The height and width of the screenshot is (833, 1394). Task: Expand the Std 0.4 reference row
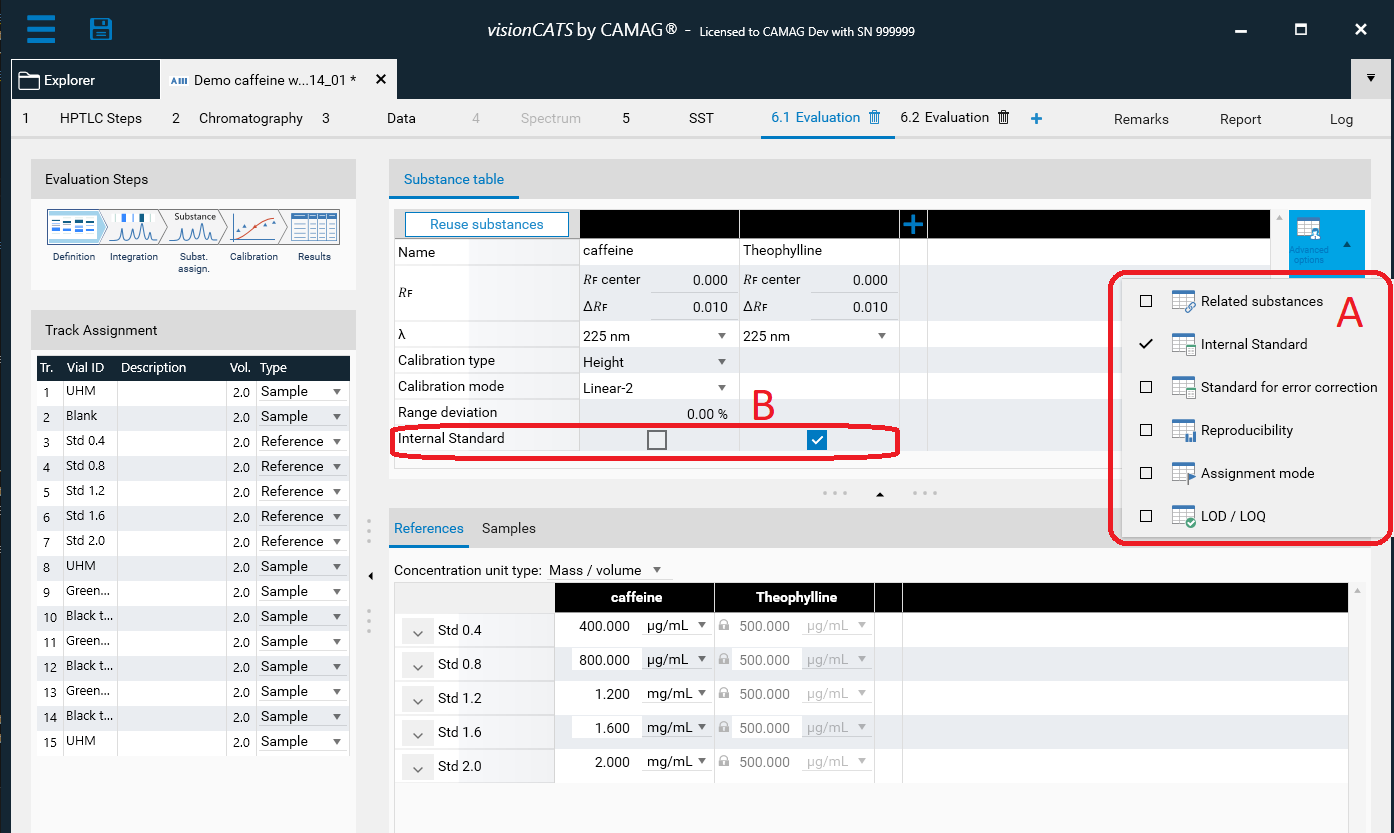(418, 631)
